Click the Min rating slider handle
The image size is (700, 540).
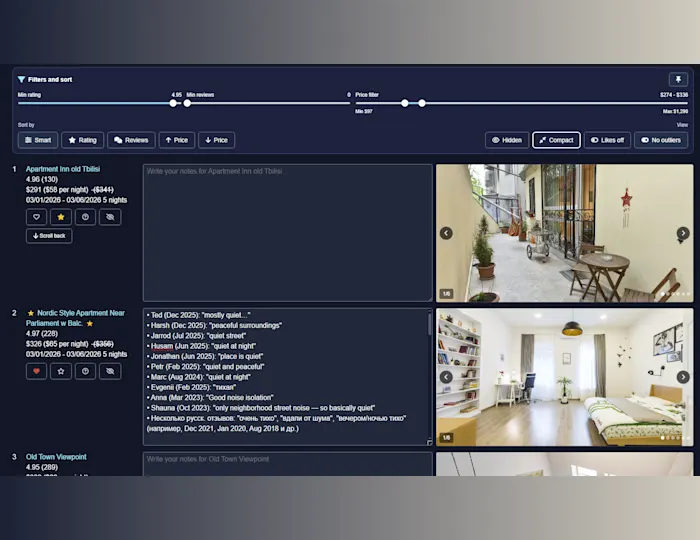[x=173, y=103]
